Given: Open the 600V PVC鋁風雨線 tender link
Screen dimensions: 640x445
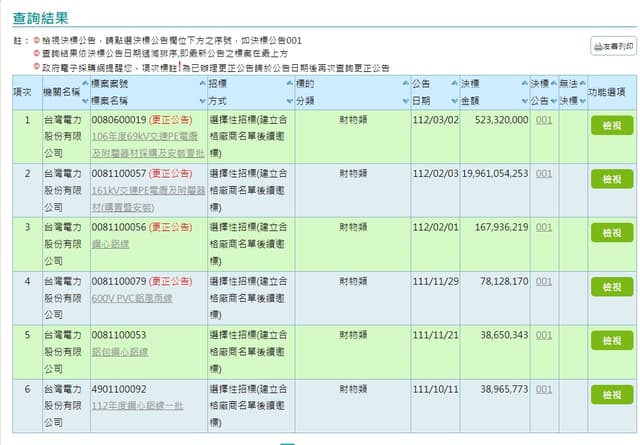Looking at the screenshot, I should (132, 298).
